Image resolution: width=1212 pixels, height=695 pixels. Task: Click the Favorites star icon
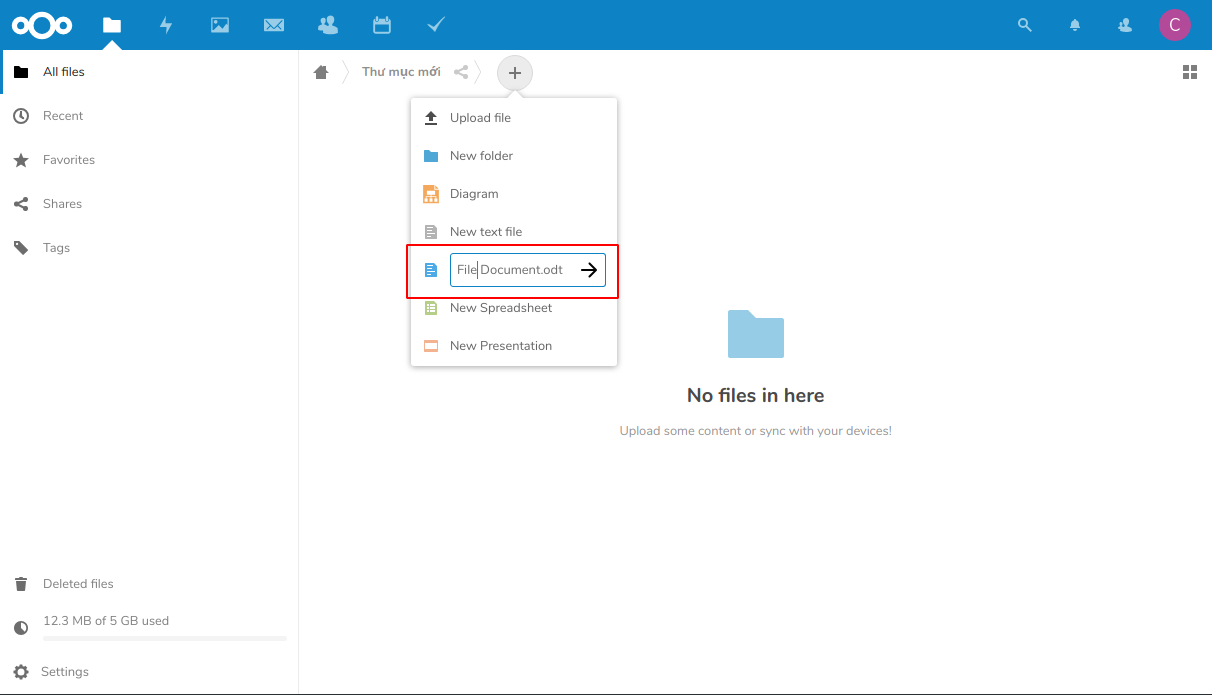21,160
